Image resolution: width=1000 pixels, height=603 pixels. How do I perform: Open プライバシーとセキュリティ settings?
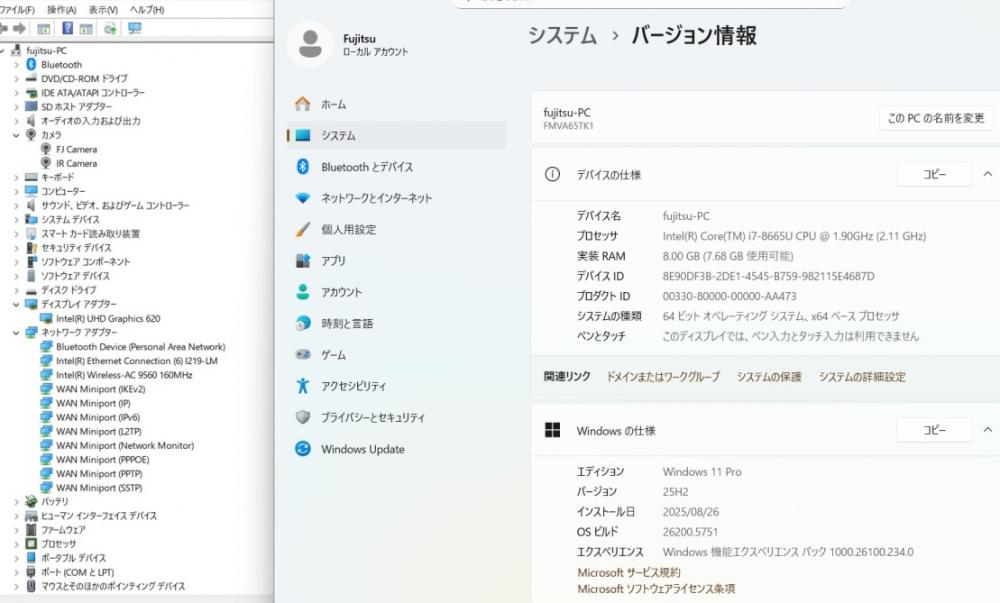coord(372,417)
